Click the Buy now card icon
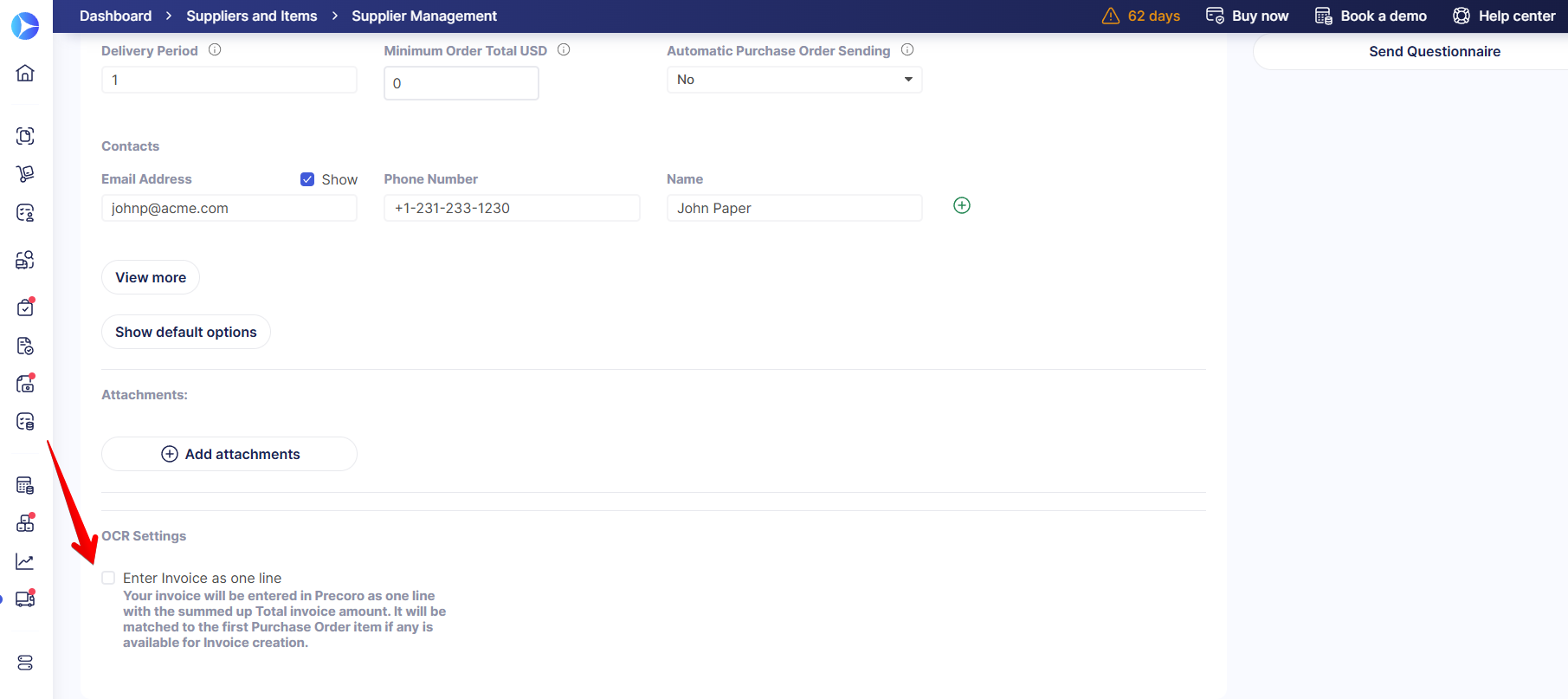Screen dimensions: 1568x699 [x=1215, y=16]
